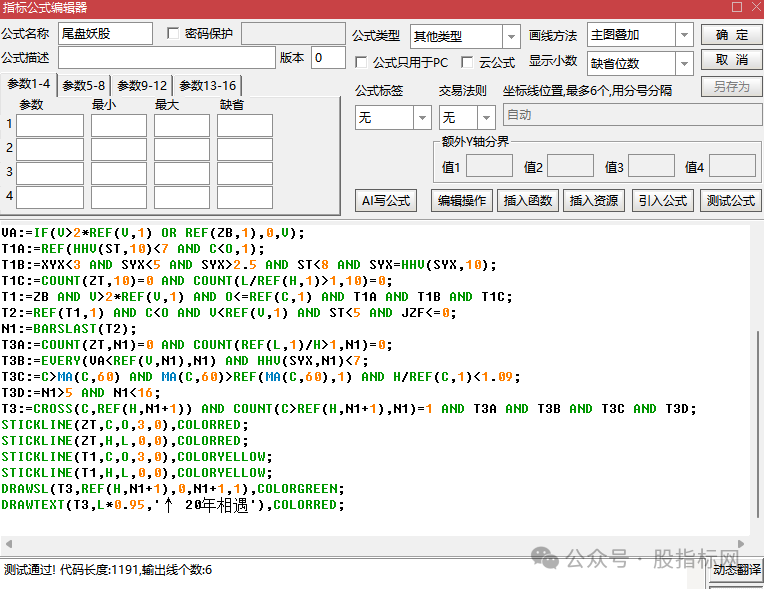Click the 坐标线位置 自动 input field
Viewport: 764px width, 589px height.
tap(632, 115)
